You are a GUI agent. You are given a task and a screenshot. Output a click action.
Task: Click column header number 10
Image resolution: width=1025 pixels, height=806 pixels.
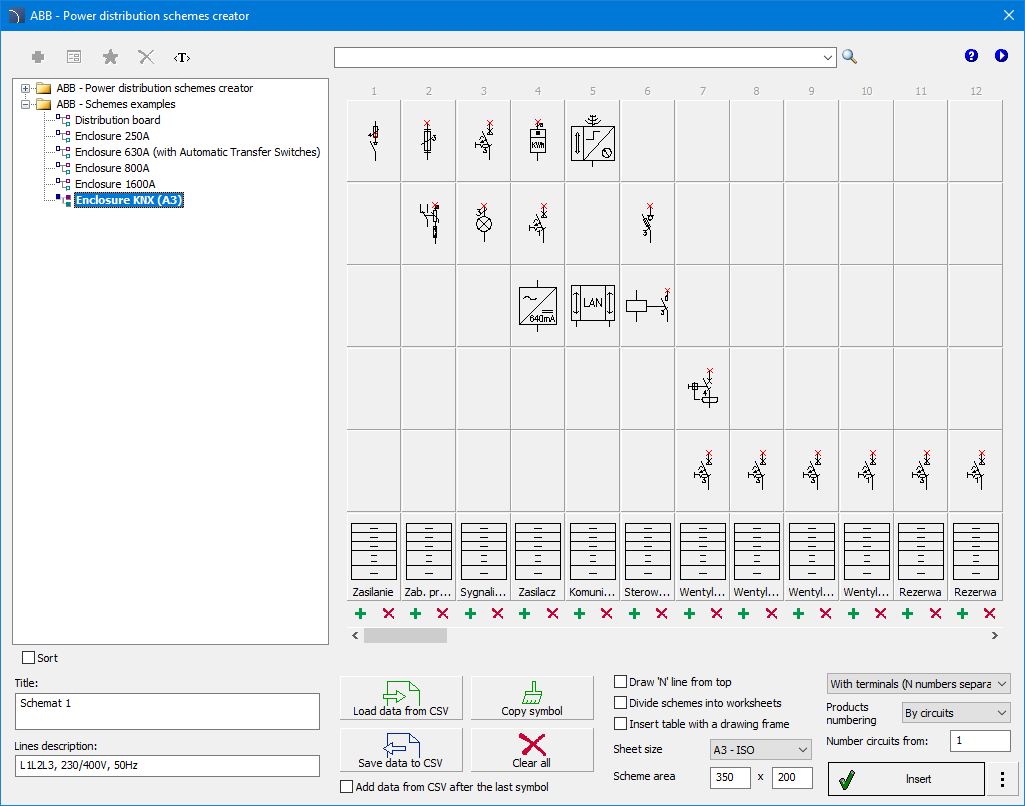(866, 91)
